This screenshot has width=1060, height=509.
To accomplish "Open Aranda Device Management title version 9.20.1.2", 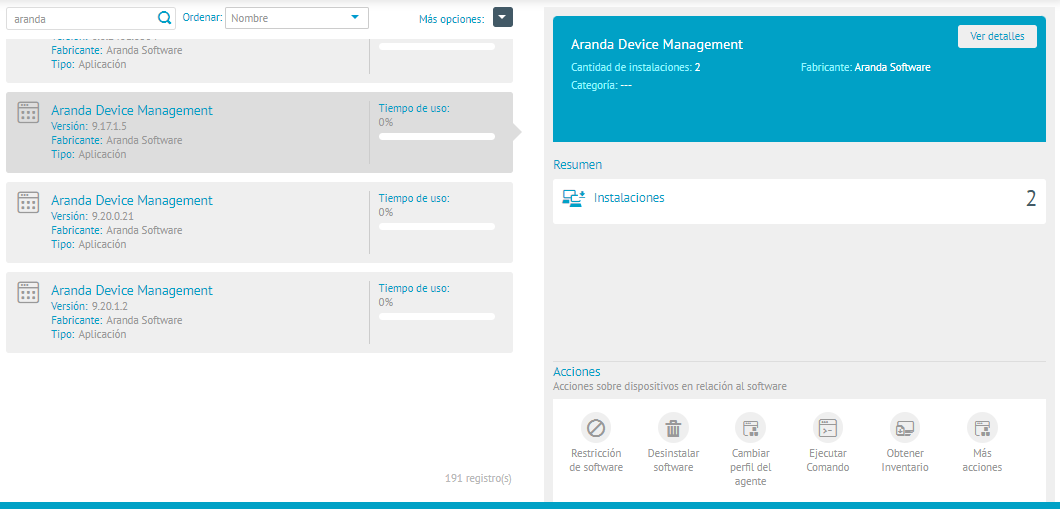I will (132, 290).
